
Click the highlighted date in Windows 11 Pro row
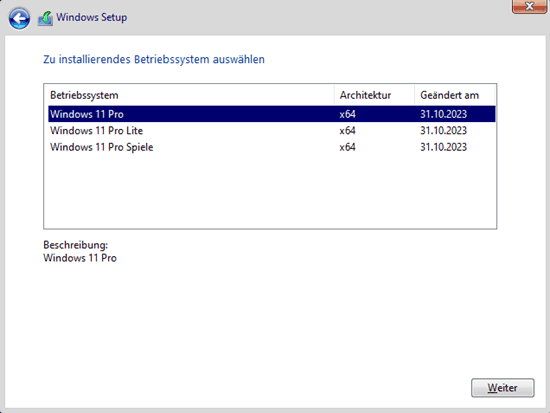(x=443, y=114)
